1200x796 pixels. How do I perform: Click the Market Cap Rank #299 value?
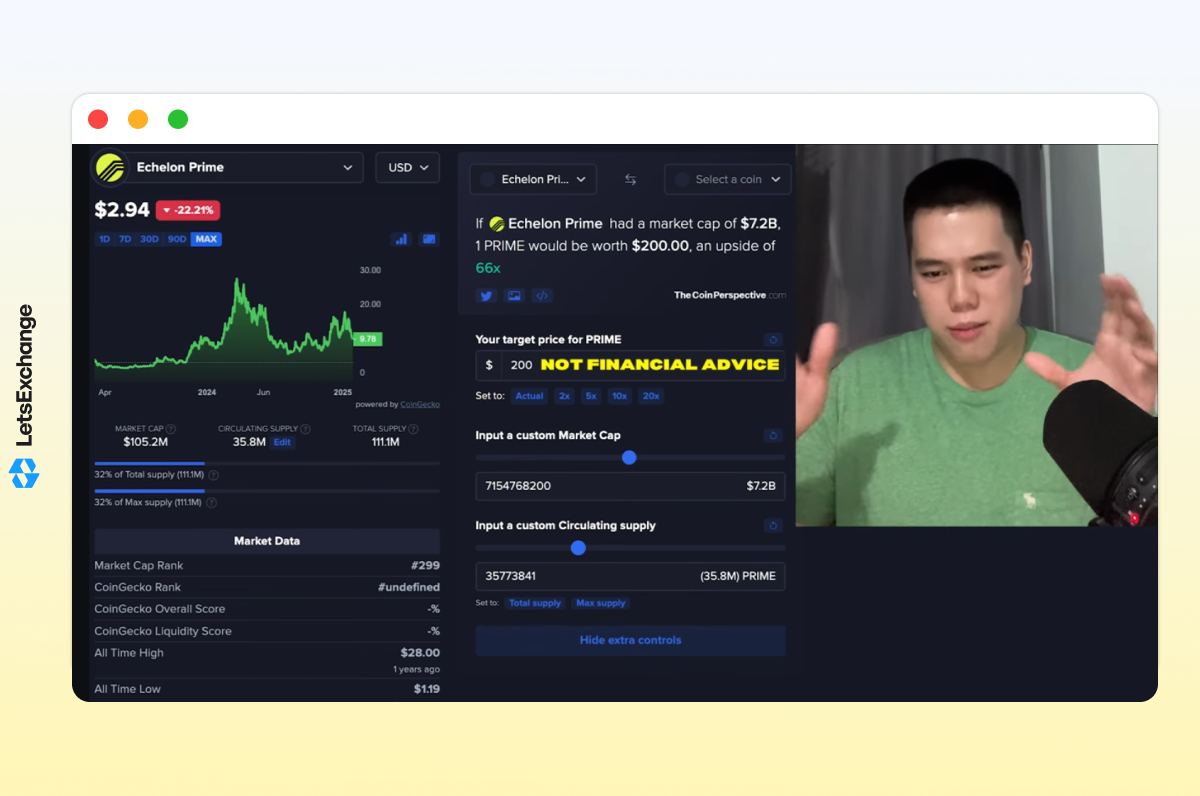(x=425, y=565)
